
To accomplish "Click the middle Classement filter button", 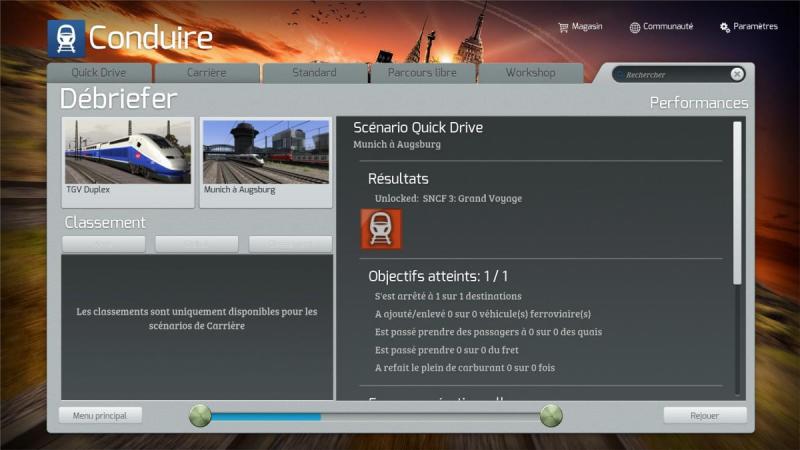I will tap(196, 244).
